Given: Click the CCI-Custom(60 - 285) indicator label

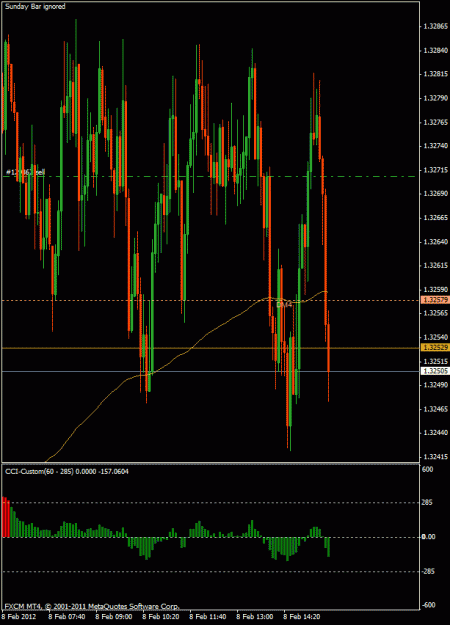Looking at the screenshot, I should coord(67,472).
